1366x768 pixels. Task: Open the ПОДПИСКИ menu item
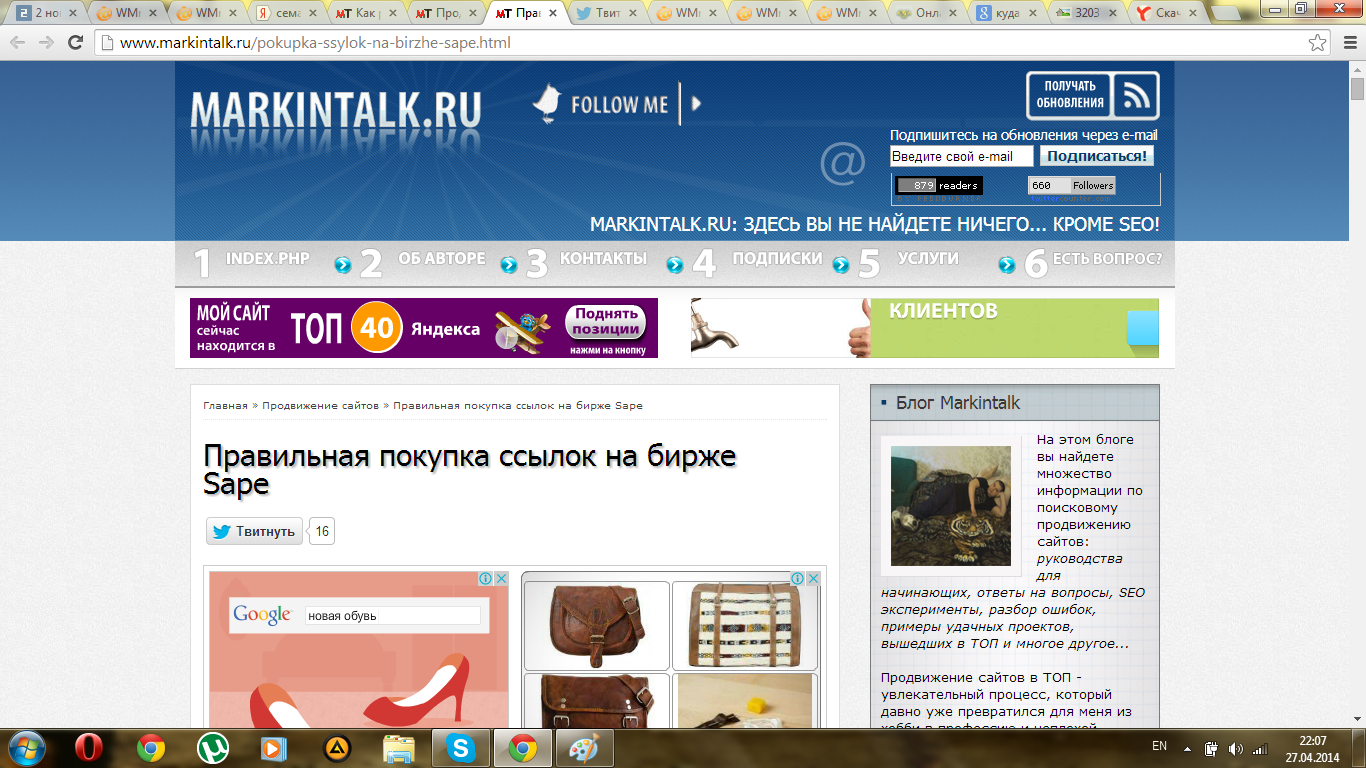pyautogui.click(x=777, y=258)
